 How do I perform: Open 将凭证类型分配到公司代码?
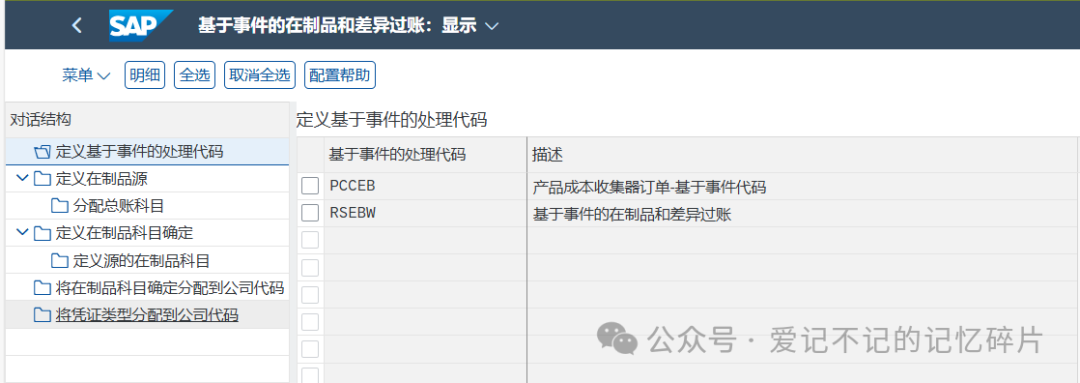147,315
